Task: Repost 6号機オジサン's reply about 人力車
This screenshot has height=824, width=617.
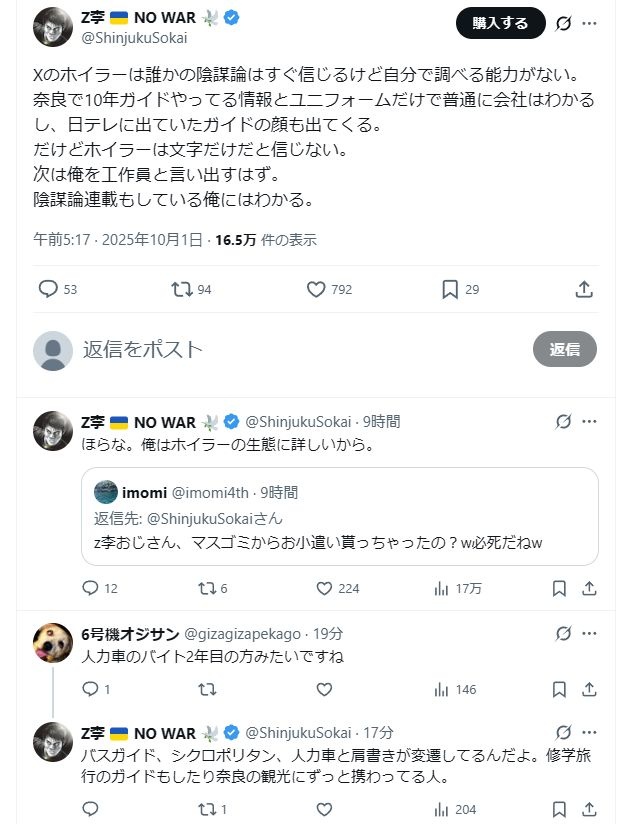Action: [x=207, y=689]
